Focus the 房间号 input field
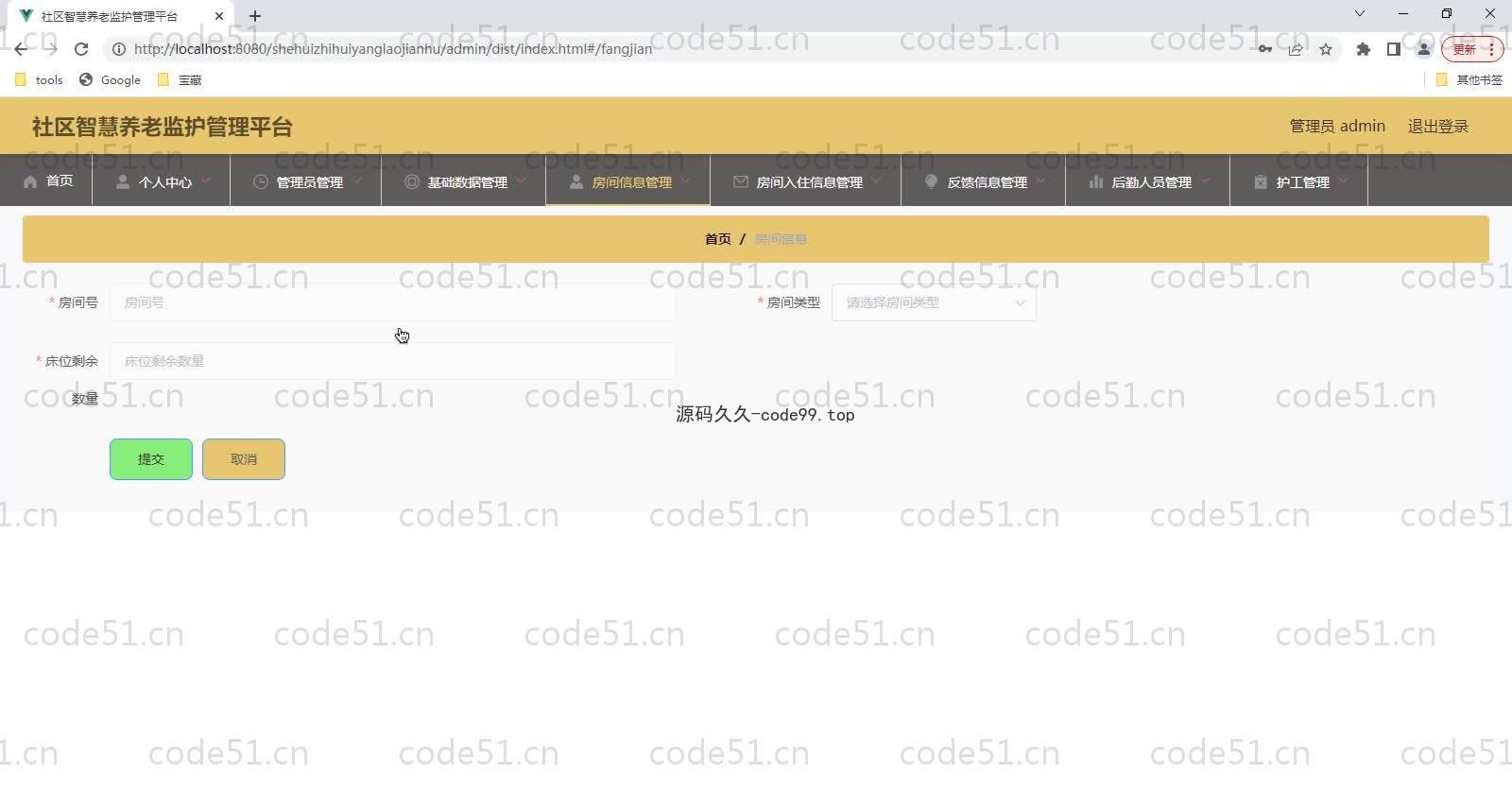Screen dimensions: 1512x809 392,303
